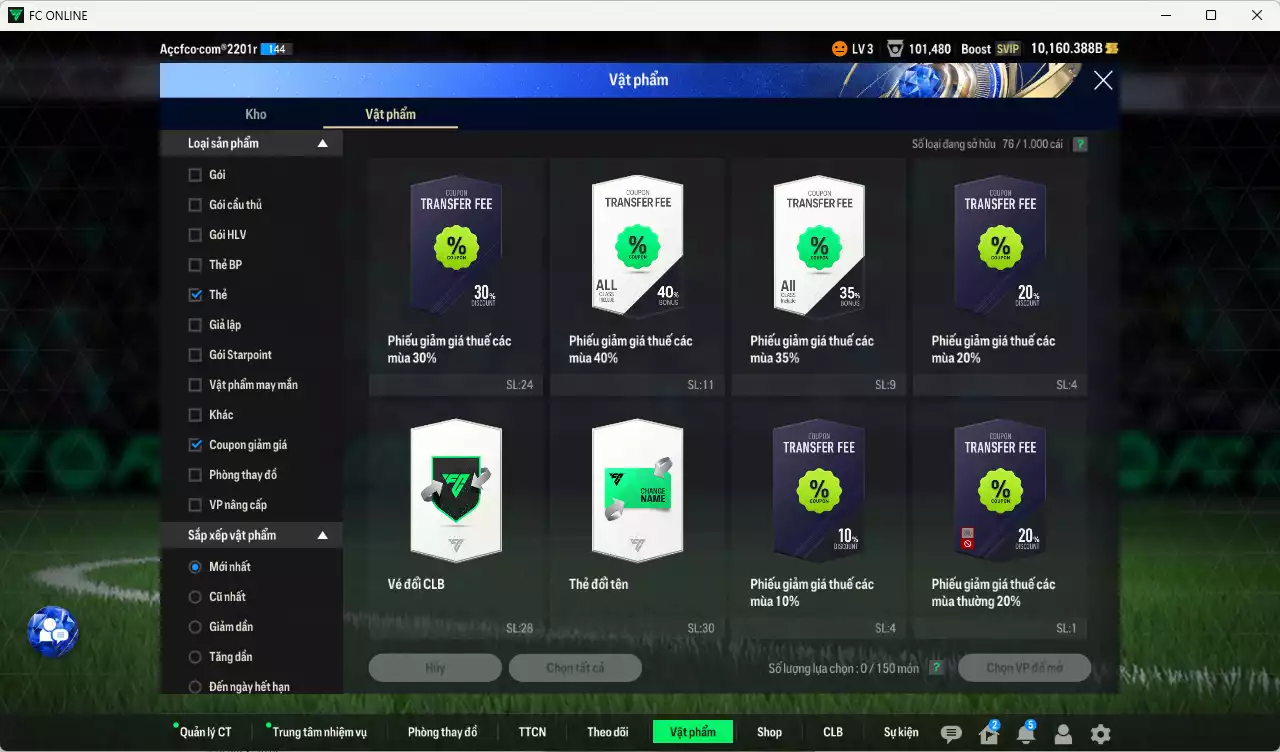Open the chat speech bubble icon
The height and width of the screenshot is (752, 1280).
(951, 734)
